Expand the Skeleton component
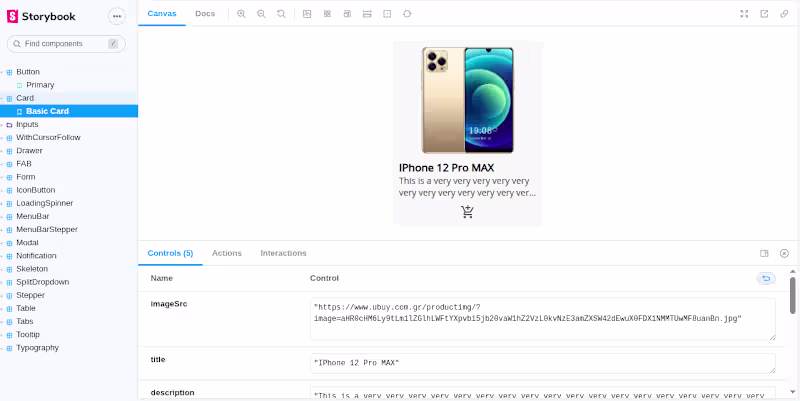 [x=32, y=269]
